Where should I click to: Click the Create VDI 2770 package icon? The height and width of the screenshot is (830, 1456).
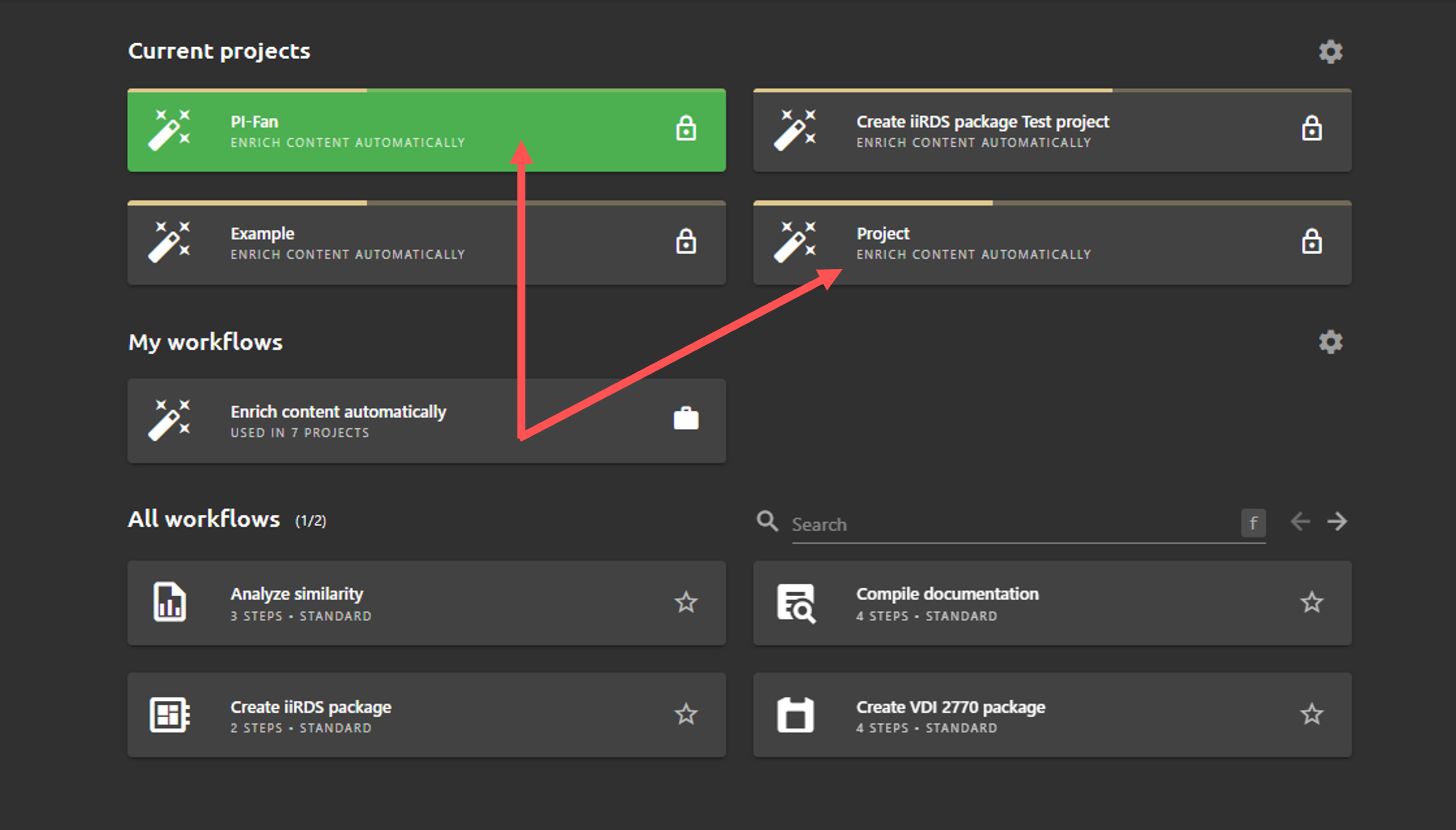point(795,715)
